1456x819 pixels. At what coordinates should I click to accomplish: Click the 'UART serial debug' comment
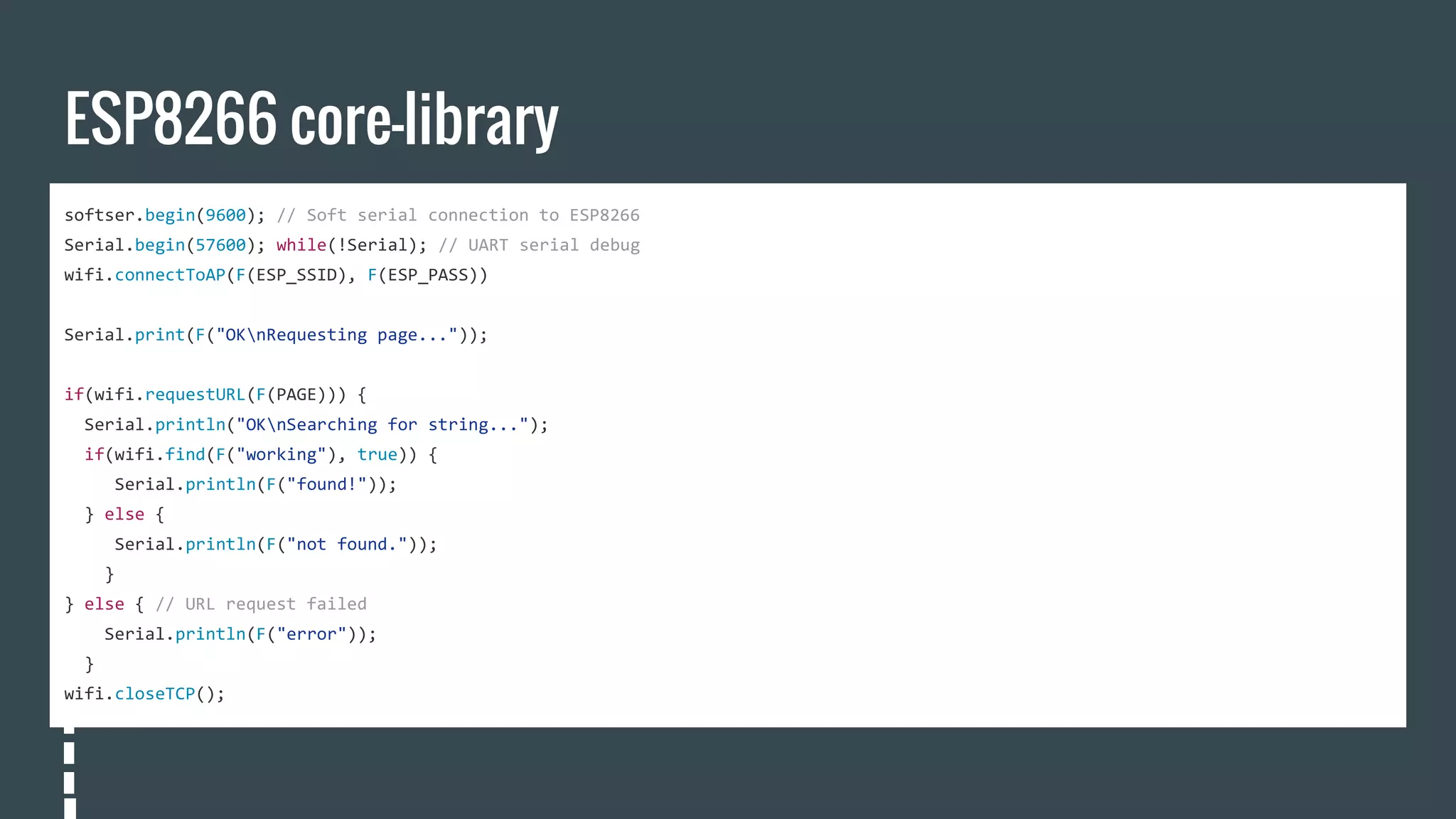point(540,245)
